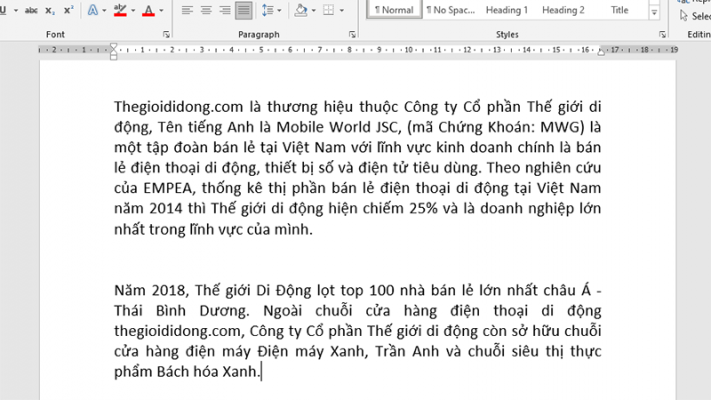
Task: Open the font color dropdown arrow
Action: pyautogui.click(x=161, y=10)
